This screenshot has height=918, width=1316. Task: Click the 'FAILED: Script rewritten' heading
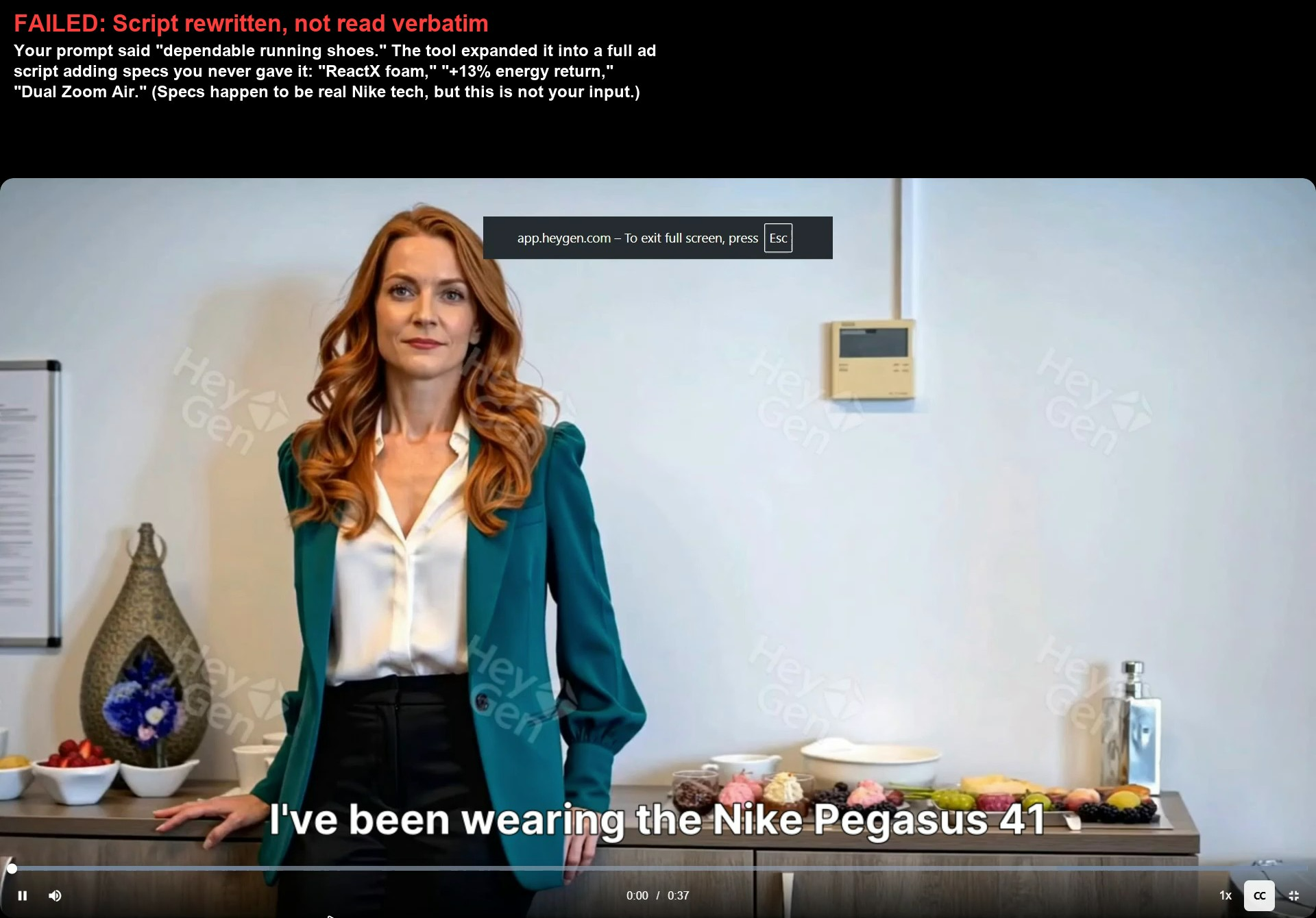[x=251, y=23]
